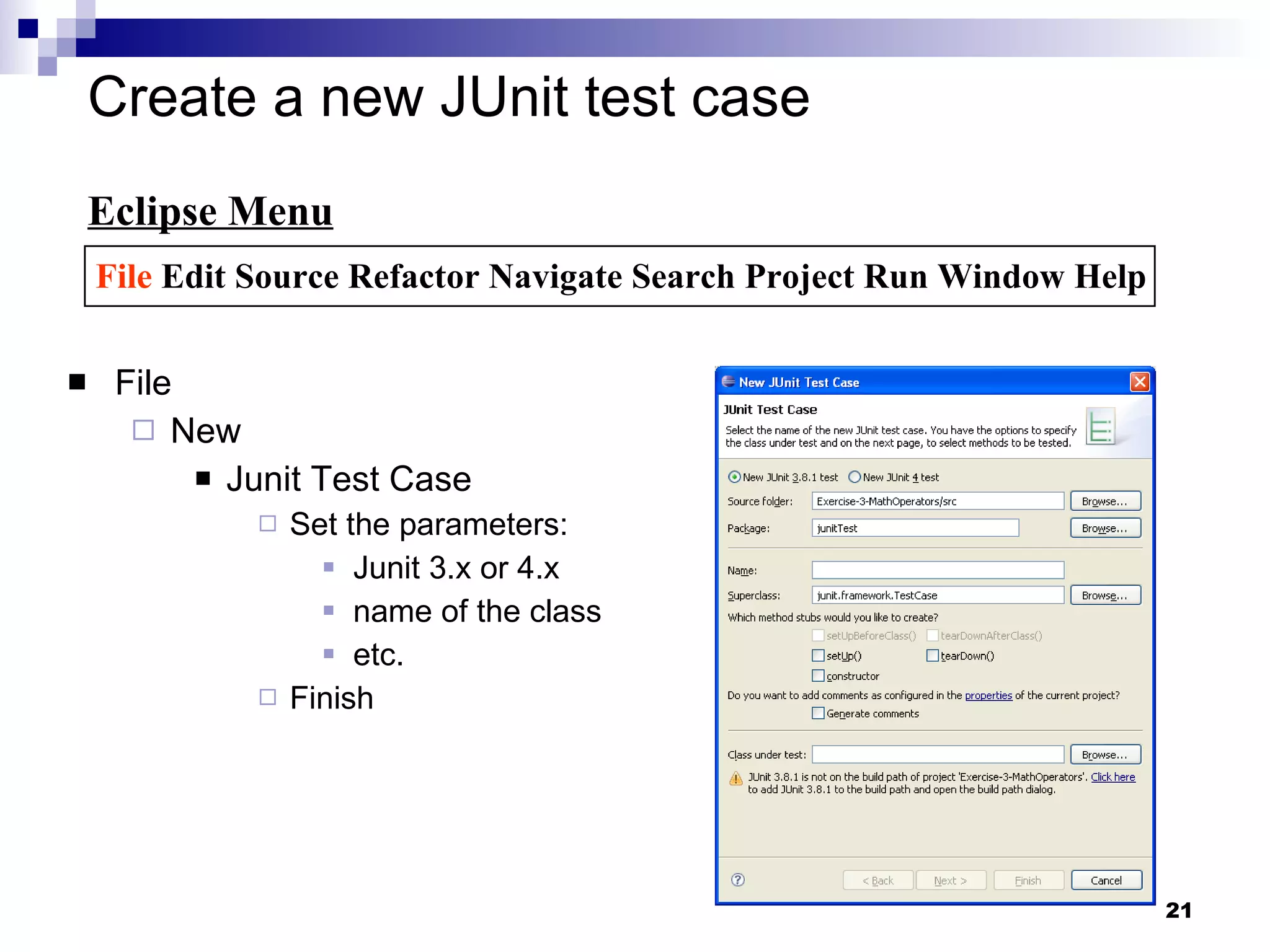Click the 'JUnit Test Case' dialog header text
The width and height of the screenshot is (1270, 952).
[770, 410]
